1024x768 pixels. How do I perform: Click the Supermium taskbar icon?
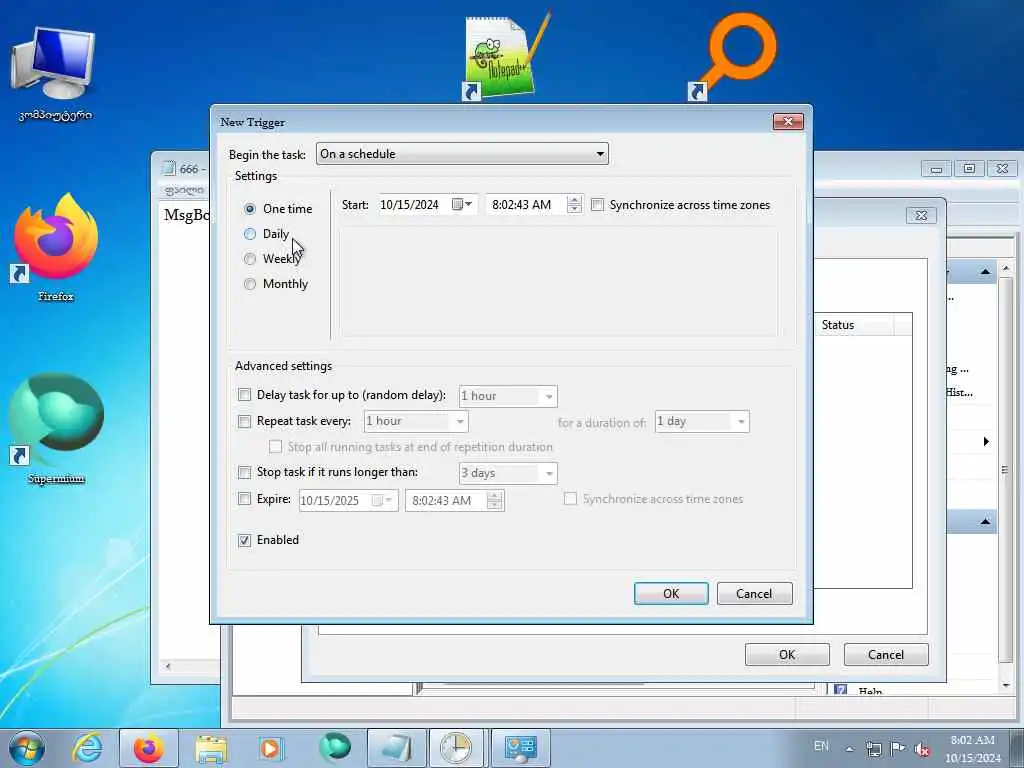pyautogui.click(x=334, y=748)
